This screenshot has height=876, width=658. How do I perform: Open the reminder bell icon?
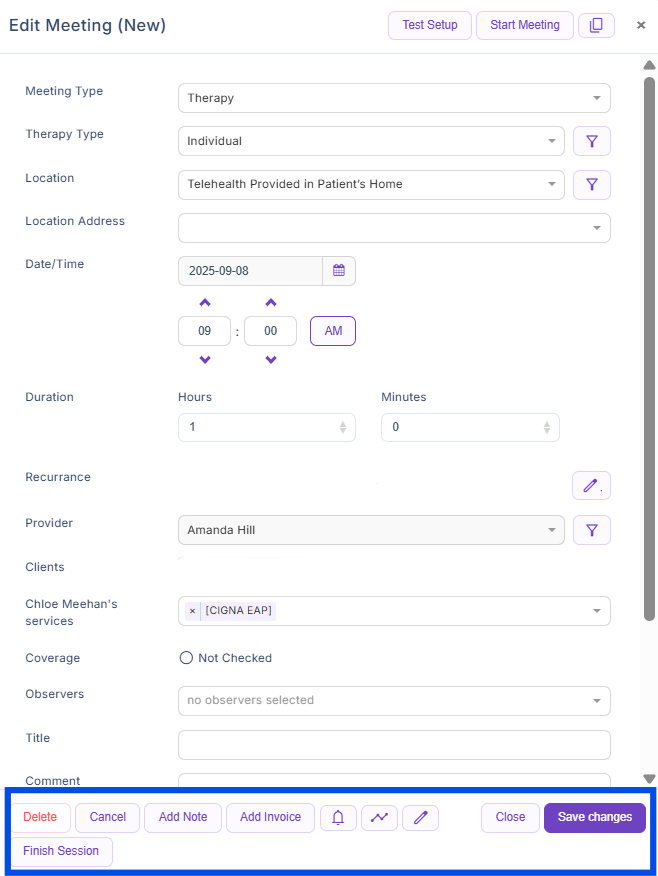[x=338, y=818]
